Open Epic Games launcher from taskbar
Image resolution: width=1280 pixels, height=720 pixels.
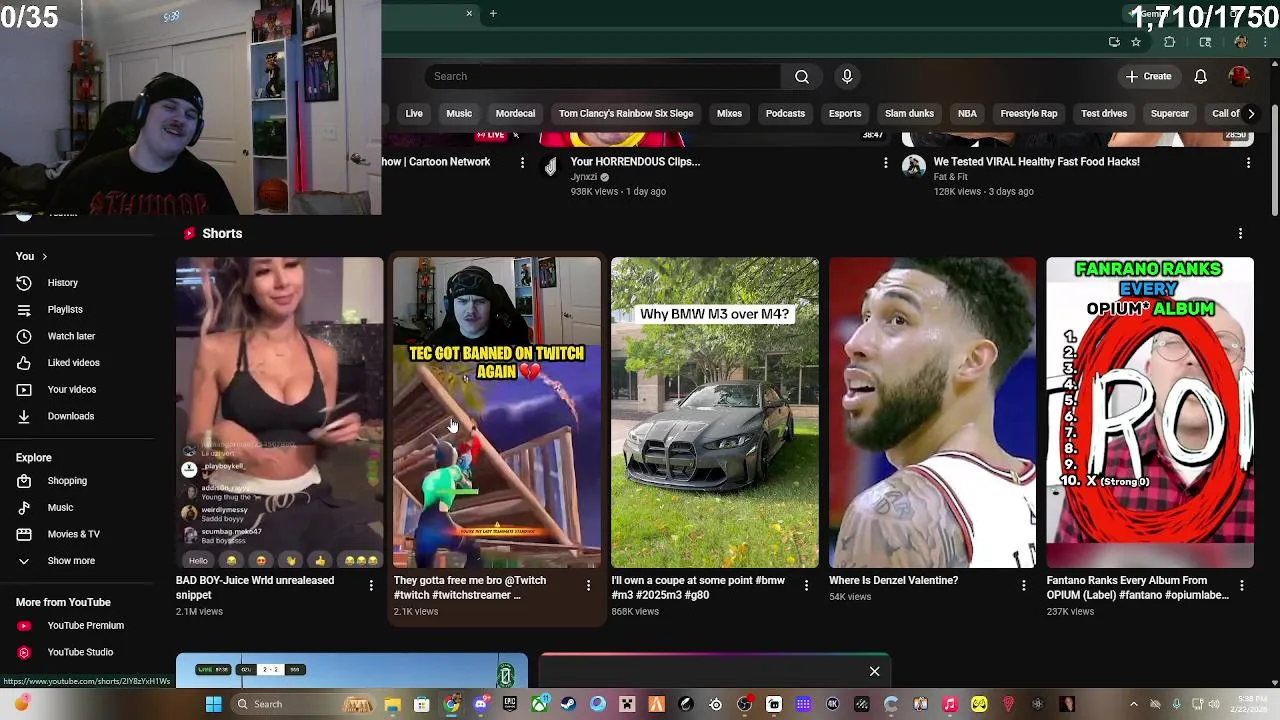[x=510, y=704]
